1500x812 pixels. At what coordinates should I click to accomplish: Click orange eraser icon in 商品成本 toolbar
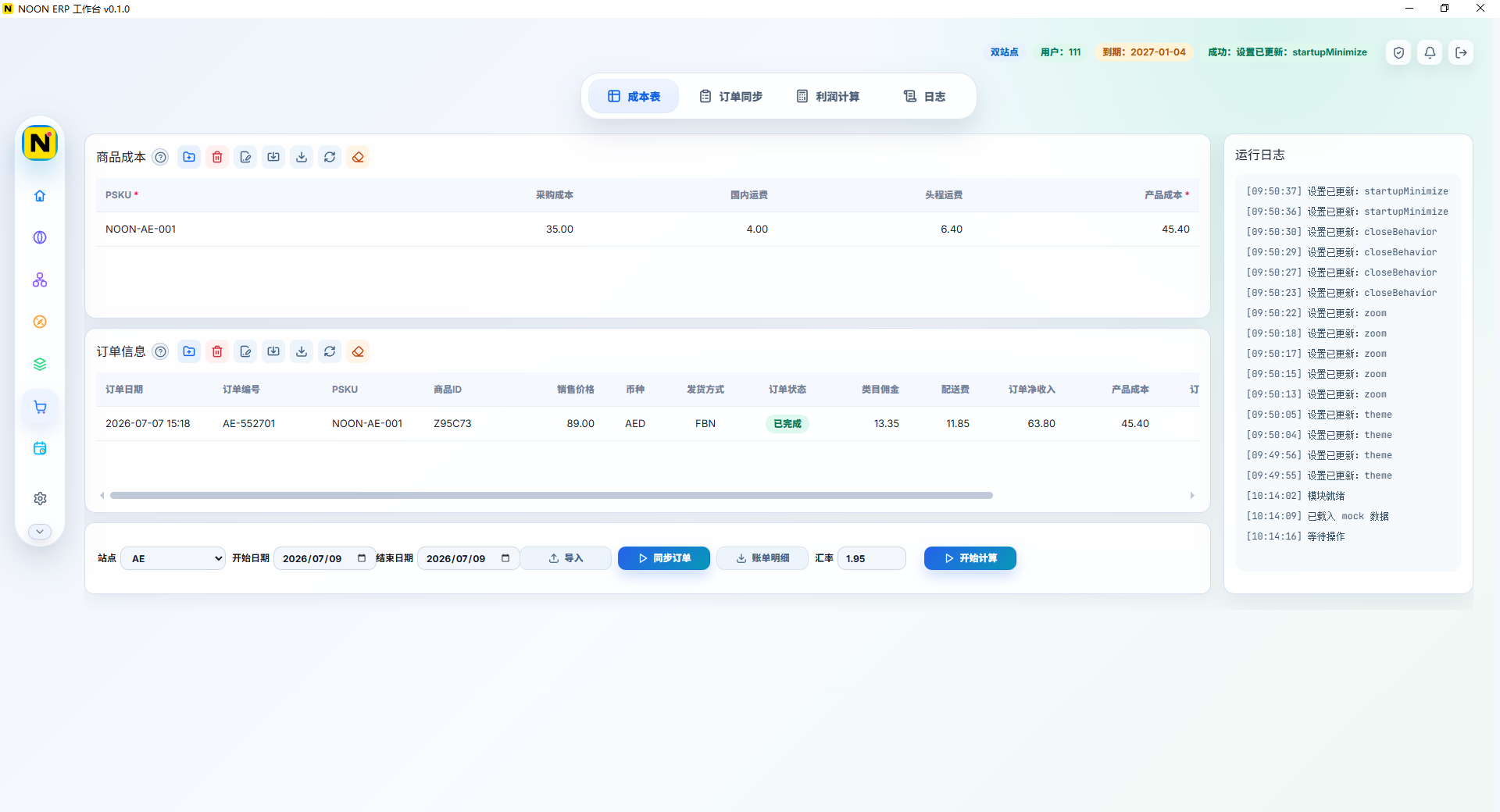click(358, 157)
